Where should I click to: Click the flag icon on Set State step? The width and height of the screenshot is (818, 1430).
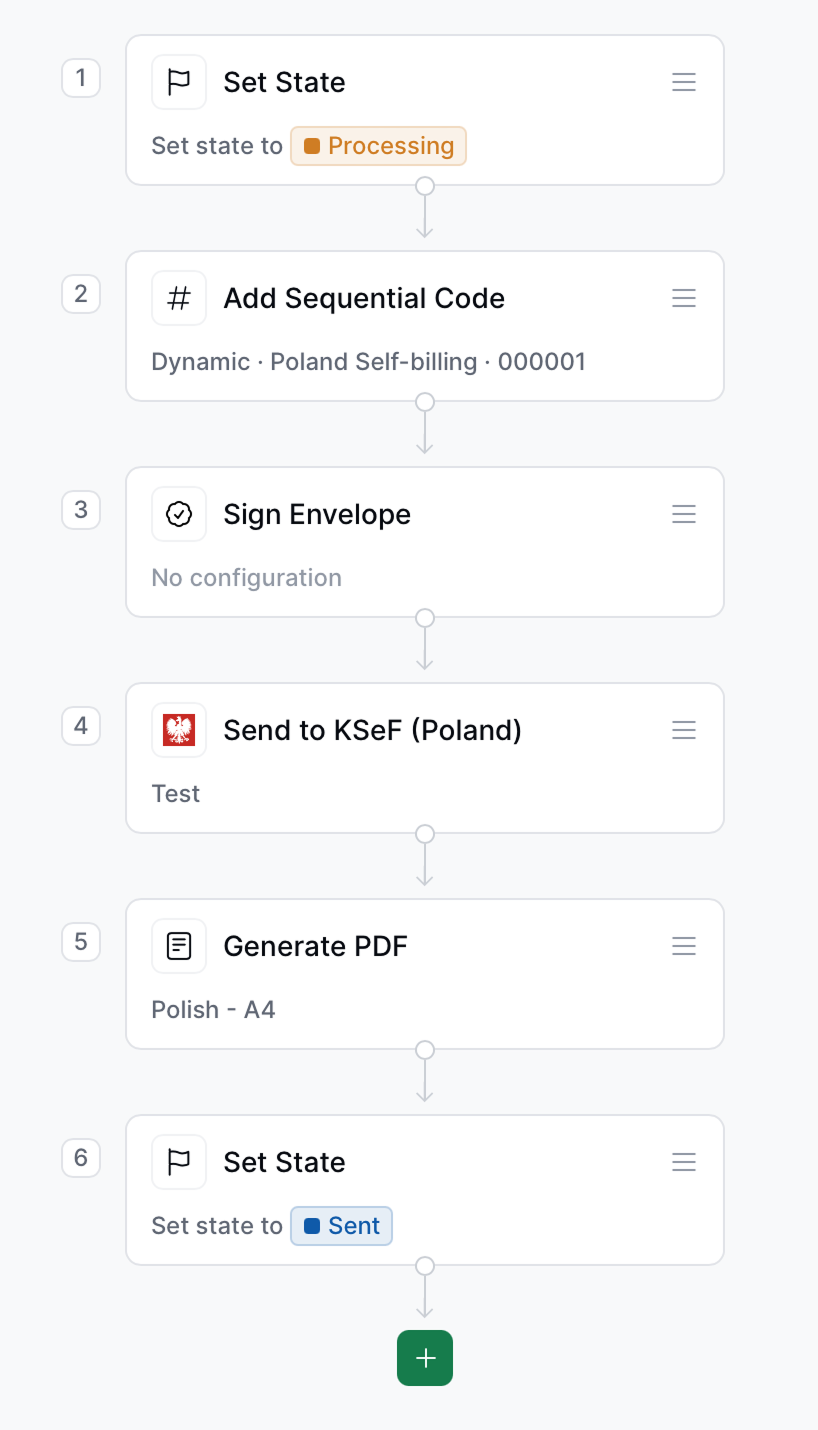tap(179, 82)
